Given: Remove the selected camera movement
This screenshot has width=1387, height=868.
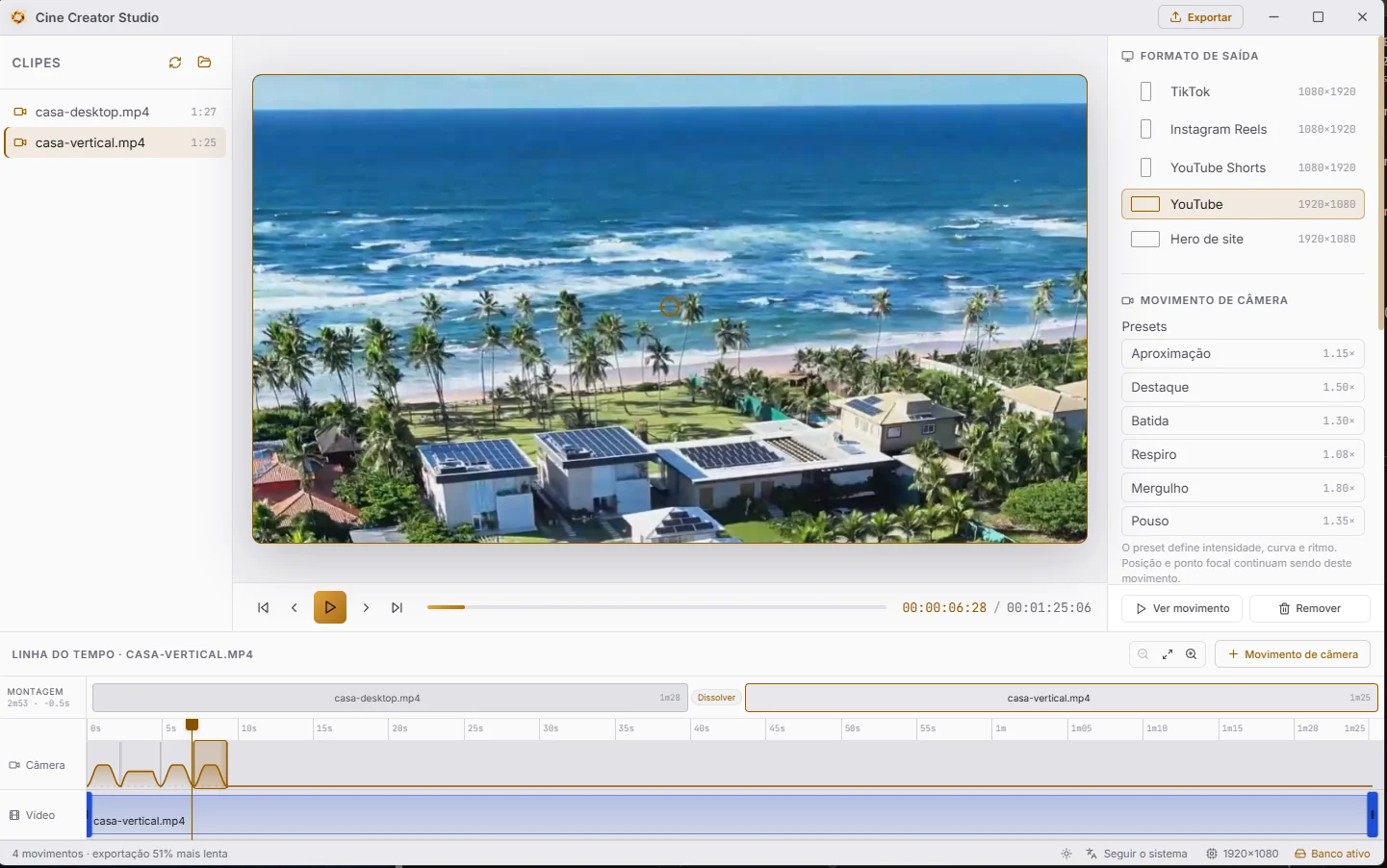Looking at the screenshot, I should (1309, 609).
